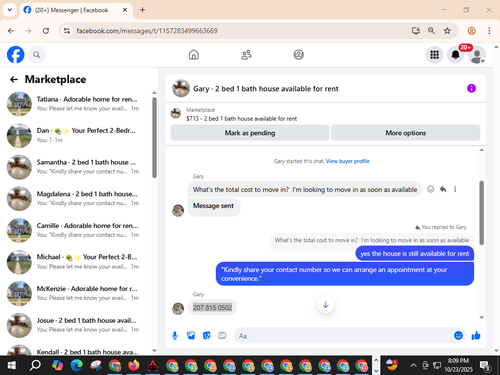Screen dimensions: 500x375
Task: Open the taskbar clock 8:09 PM
Action: 458,365
